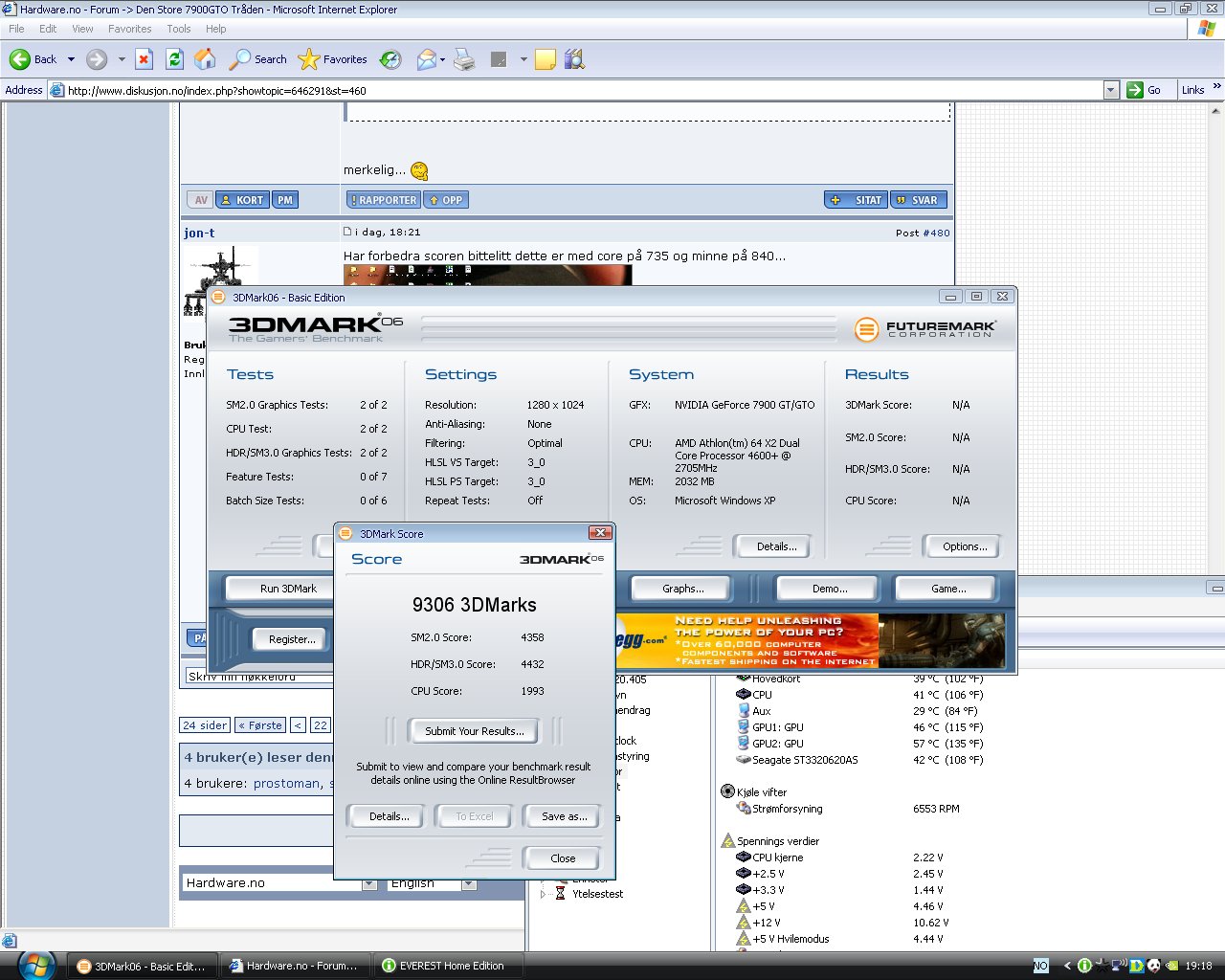Click Submit Your Results button
The image size is (1225, 980).
coord(474,731)
